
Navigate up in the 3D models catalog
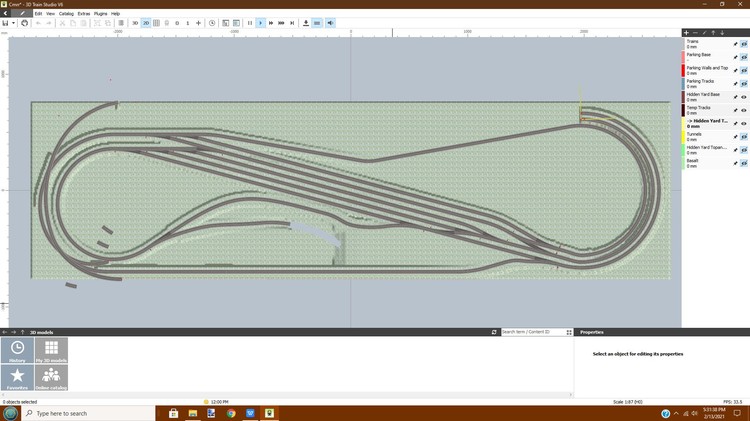click(x=22, y=332)
